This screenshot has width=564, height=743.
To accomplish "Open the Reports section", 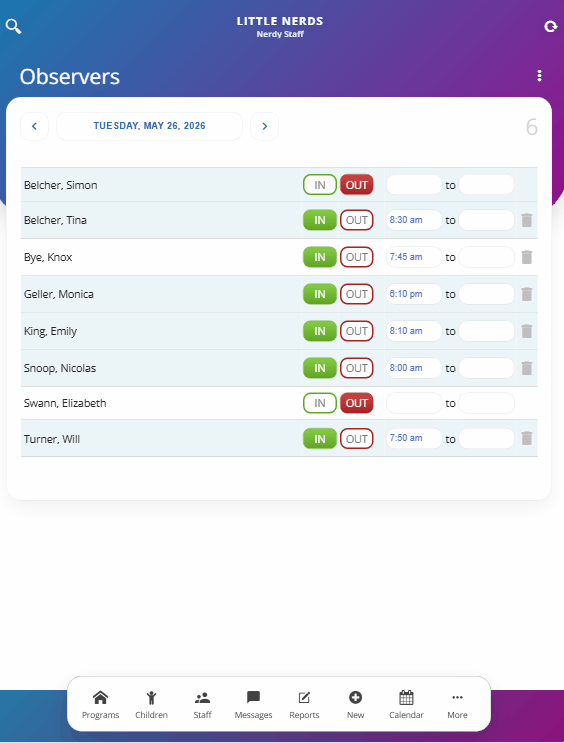I will tap(304, 705).
